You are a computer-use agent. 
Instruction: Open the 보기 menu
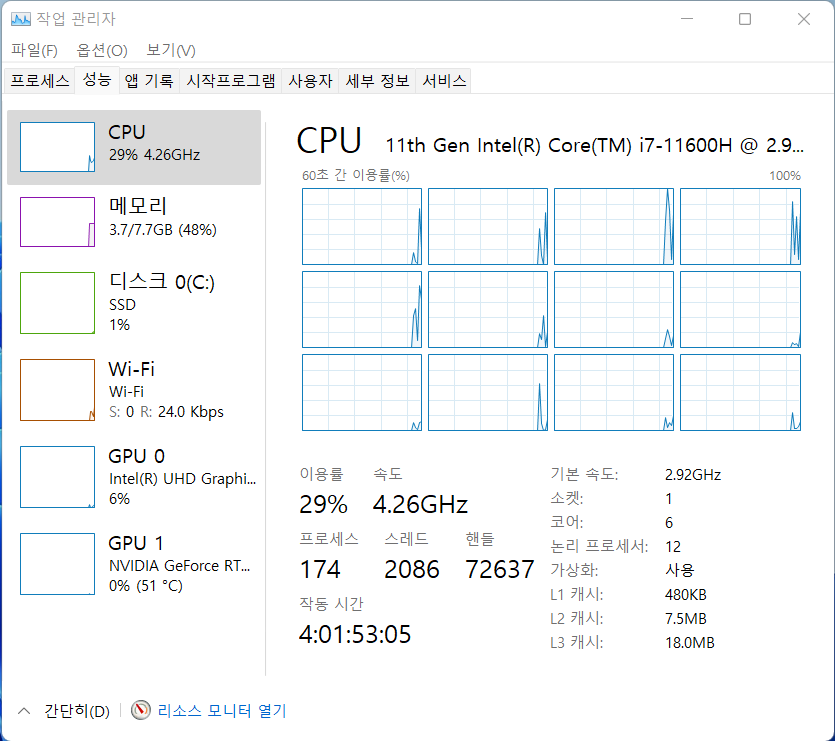click(x=171, y=50)
